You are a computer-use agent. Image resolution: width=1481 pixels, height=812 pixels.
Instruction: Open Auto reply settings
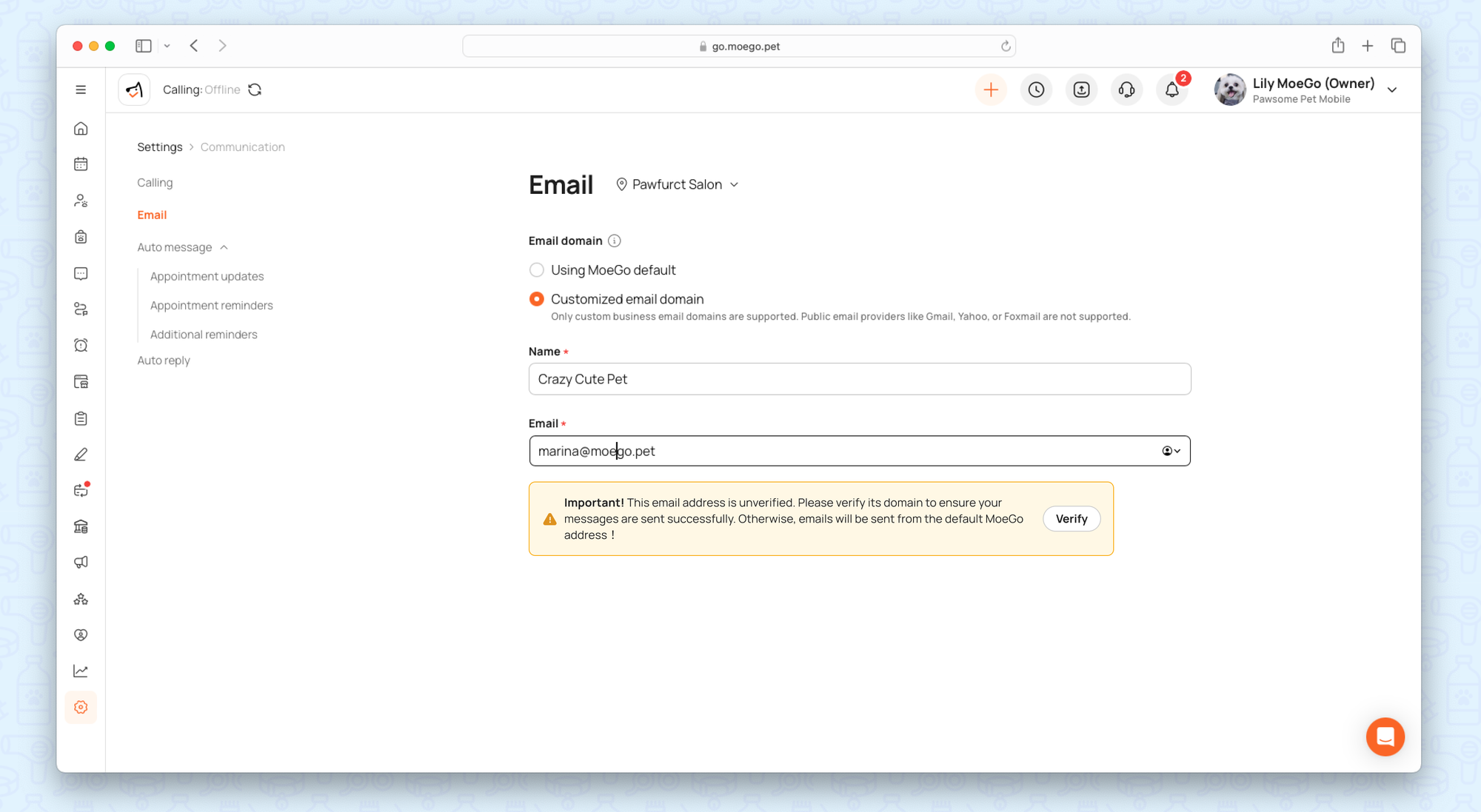tap(164, 360)
